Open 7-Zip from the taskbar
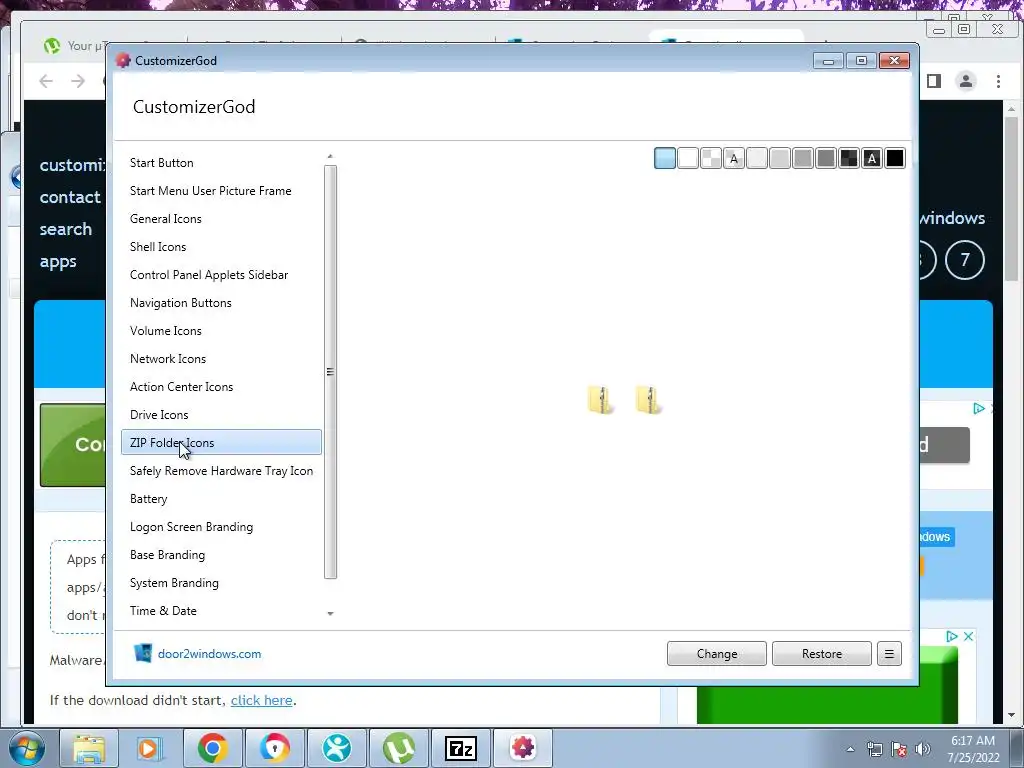 pos(460,748)
